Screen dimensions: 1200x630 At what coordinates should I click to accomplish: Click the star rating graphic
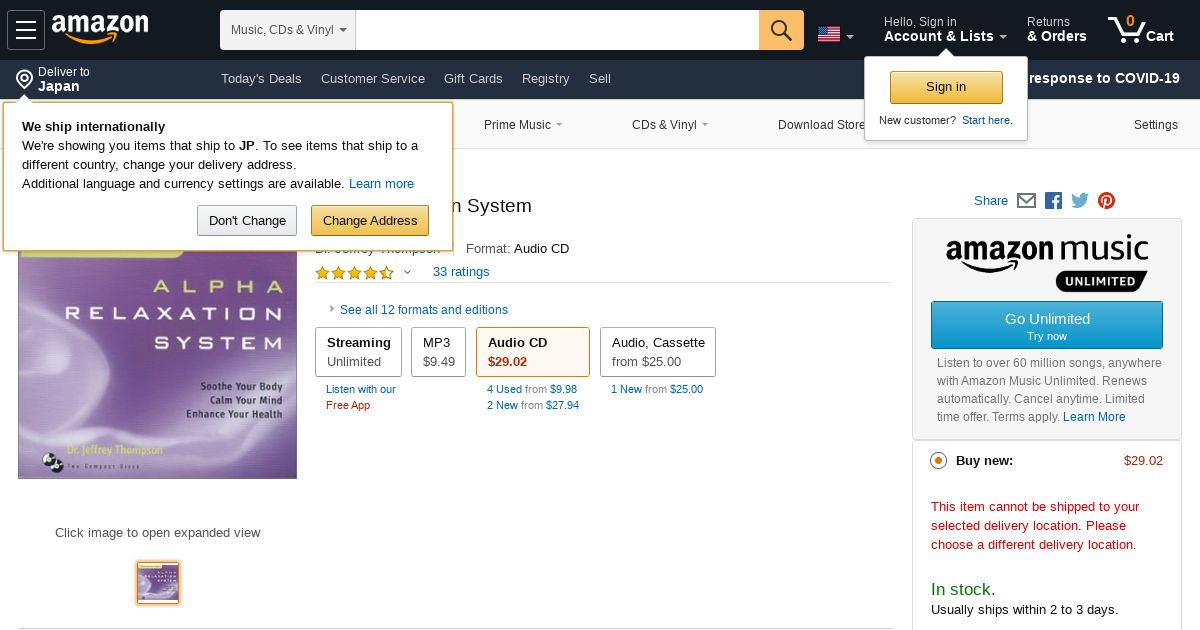[355, 272]
